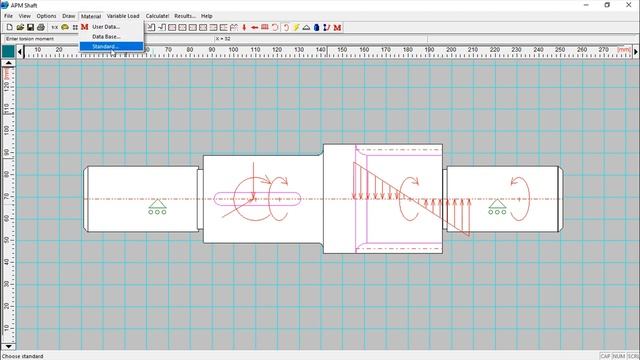
Task: Click the CAP status bar indicator
Action: [605, 356]
